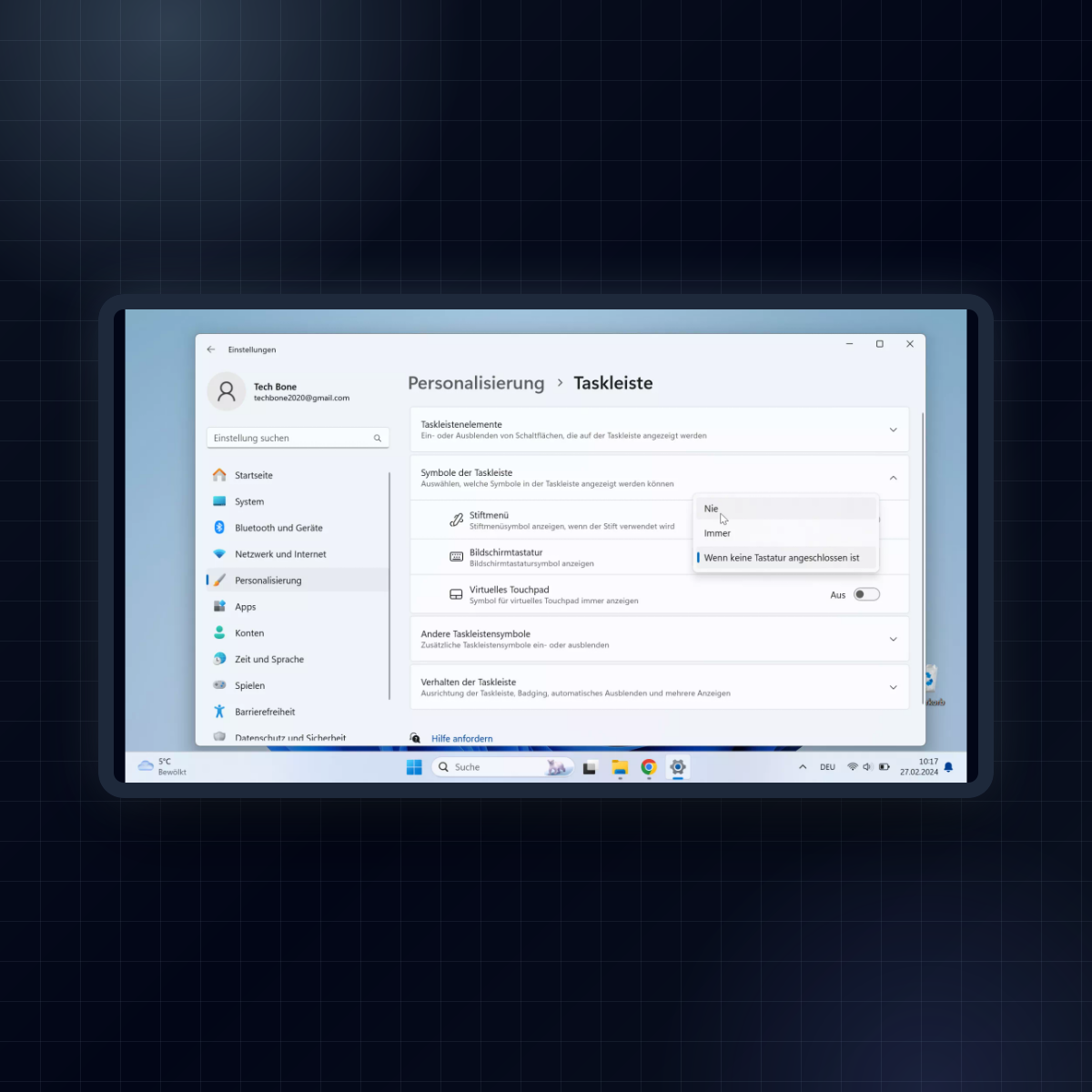The height and width of the screenshot is (1092, 1092).
Task: Maximize the Einstellungen window
Action: pos(880,344)
